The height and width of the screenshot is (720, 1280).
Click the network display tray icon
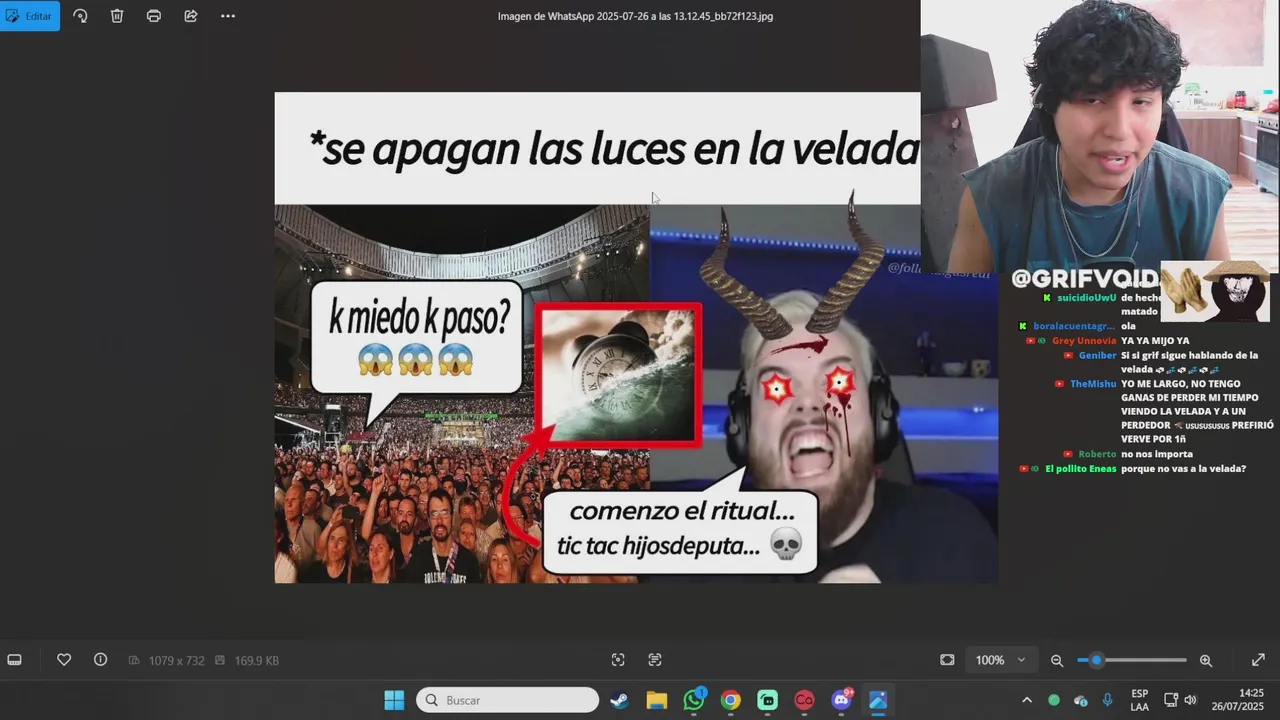pyautogui.click(x=1171, y=700)
